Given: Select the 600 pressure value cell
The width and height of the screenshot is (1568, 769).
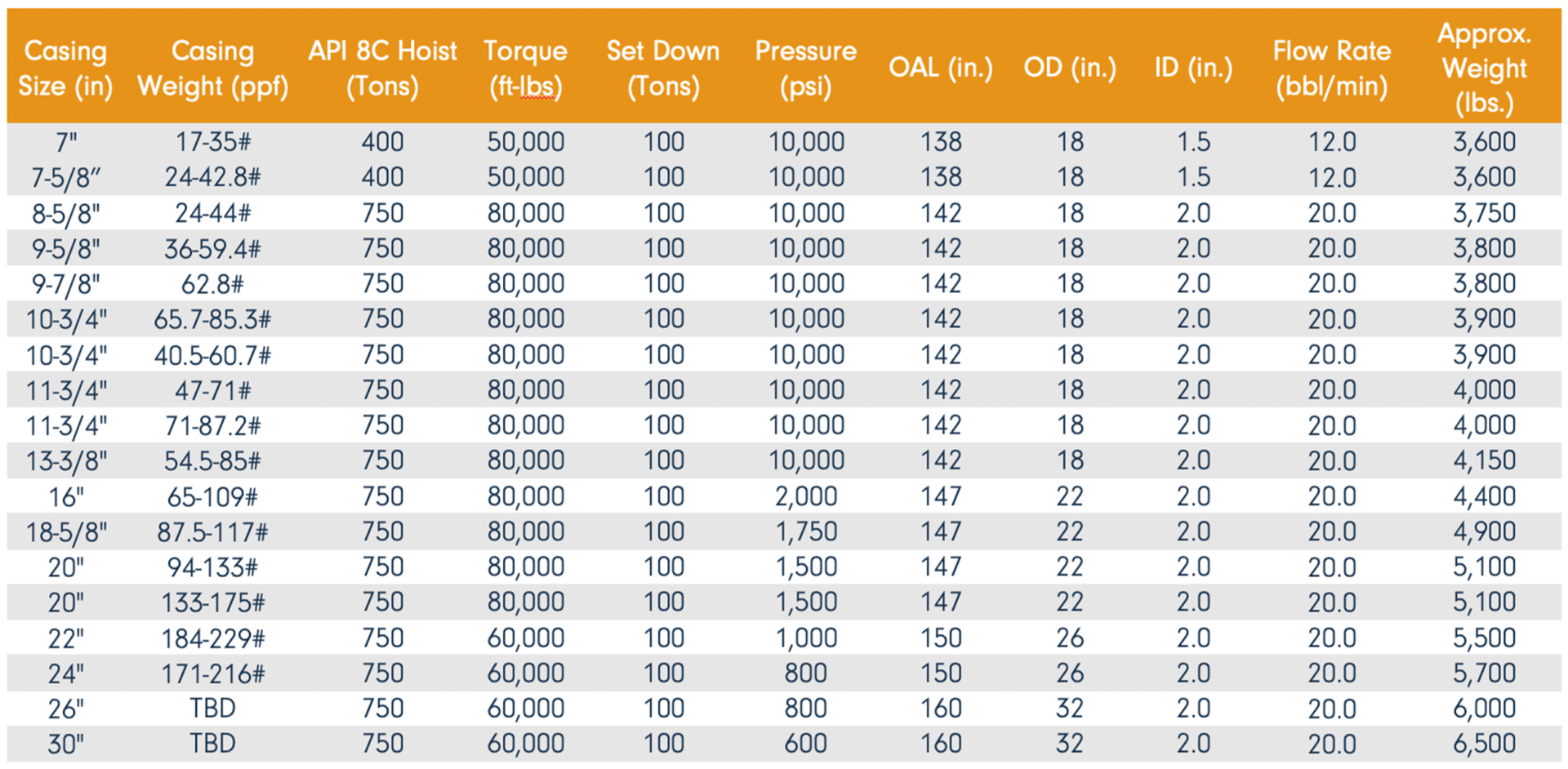Looking at the screenshot, I should click(805, 744).
